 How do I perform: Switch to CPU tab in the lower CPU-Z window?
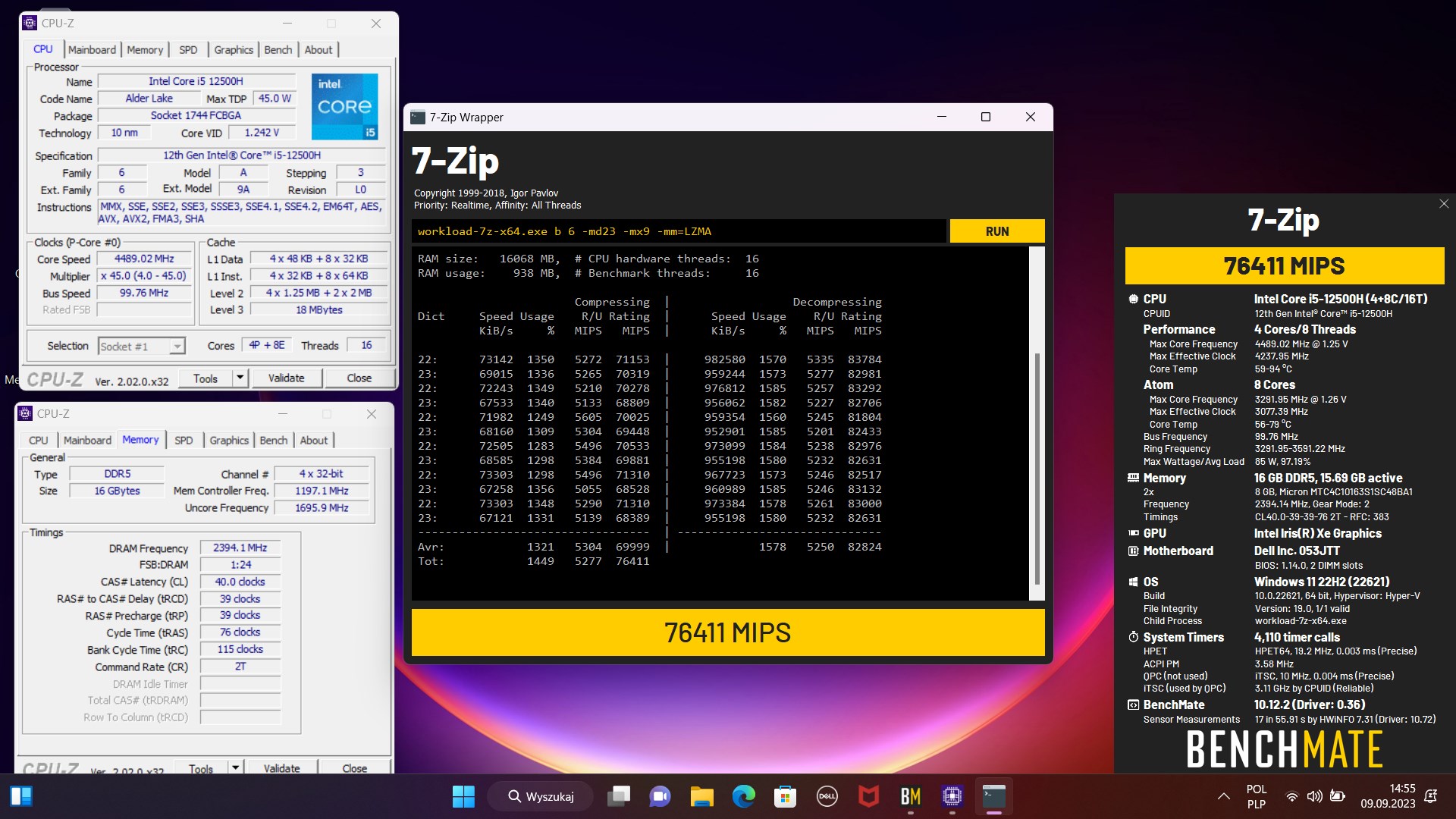point(39,441)
